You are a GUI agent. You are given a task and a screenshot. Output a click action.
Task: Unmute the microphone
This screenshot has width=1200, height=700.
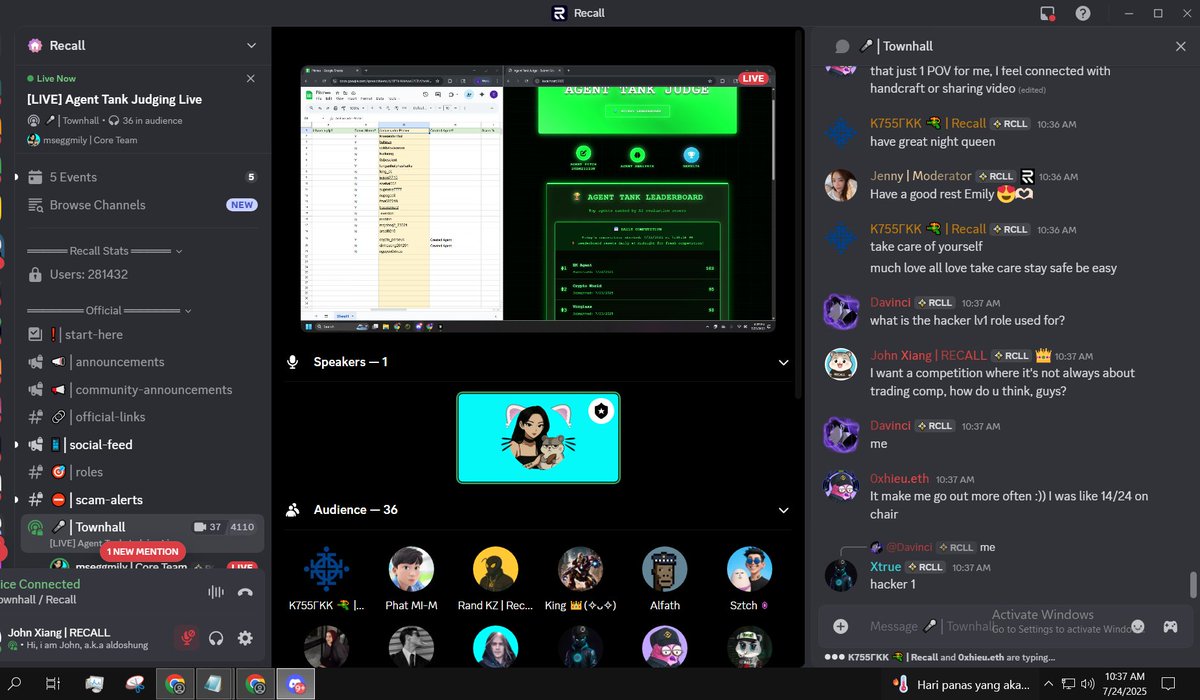pyautogui.click(x=186, y=638)
